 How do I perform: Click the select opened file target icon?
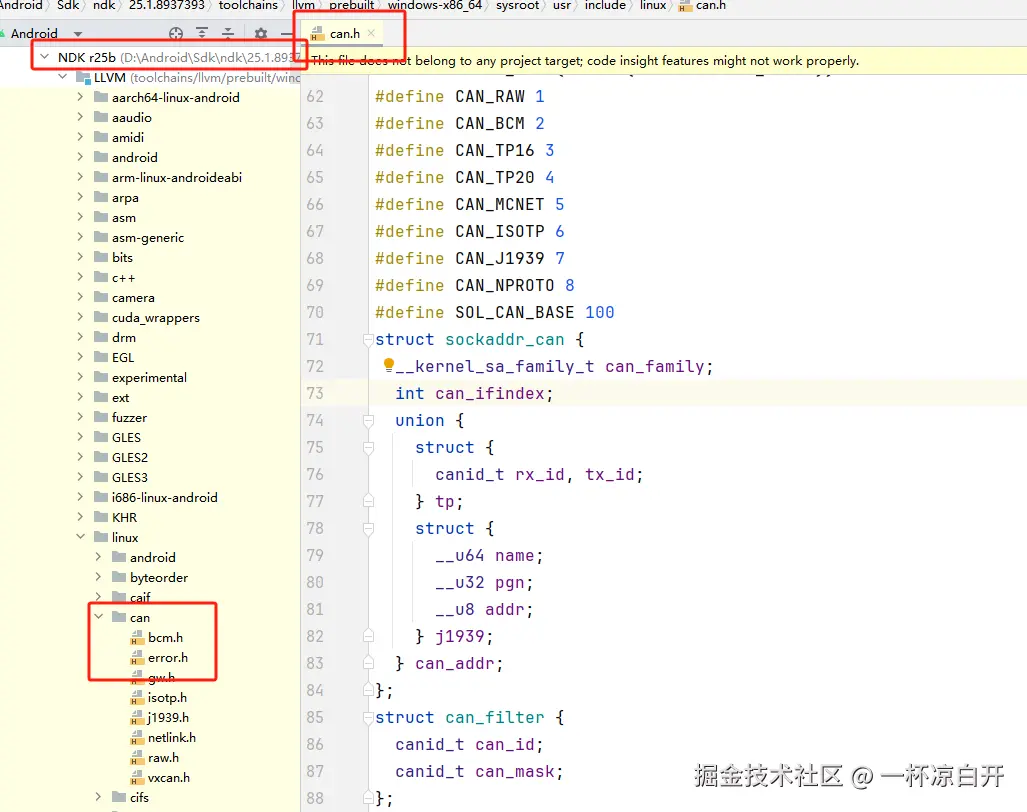(176, 33)
